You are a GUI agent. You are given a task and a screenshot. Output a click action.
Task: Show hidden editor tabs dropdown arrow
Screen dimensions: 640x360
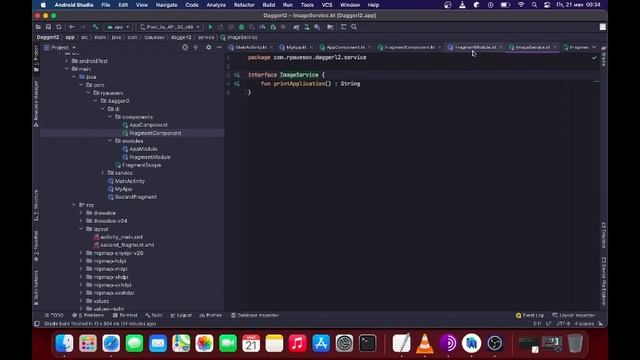pyautogui.click(x=594, y=47)
